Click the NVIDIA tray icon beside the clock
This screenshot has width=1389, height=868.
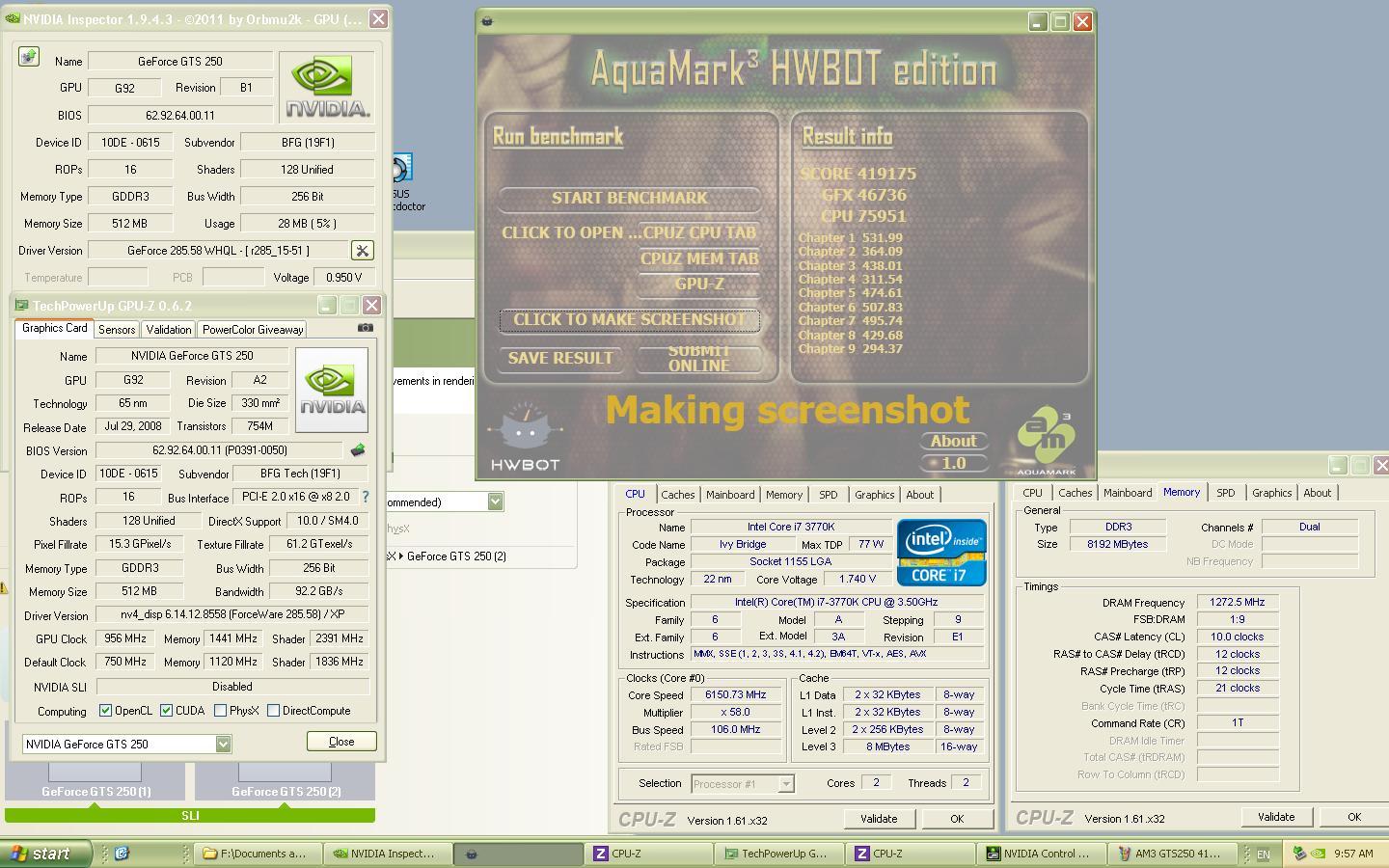tap(1318, 854)
